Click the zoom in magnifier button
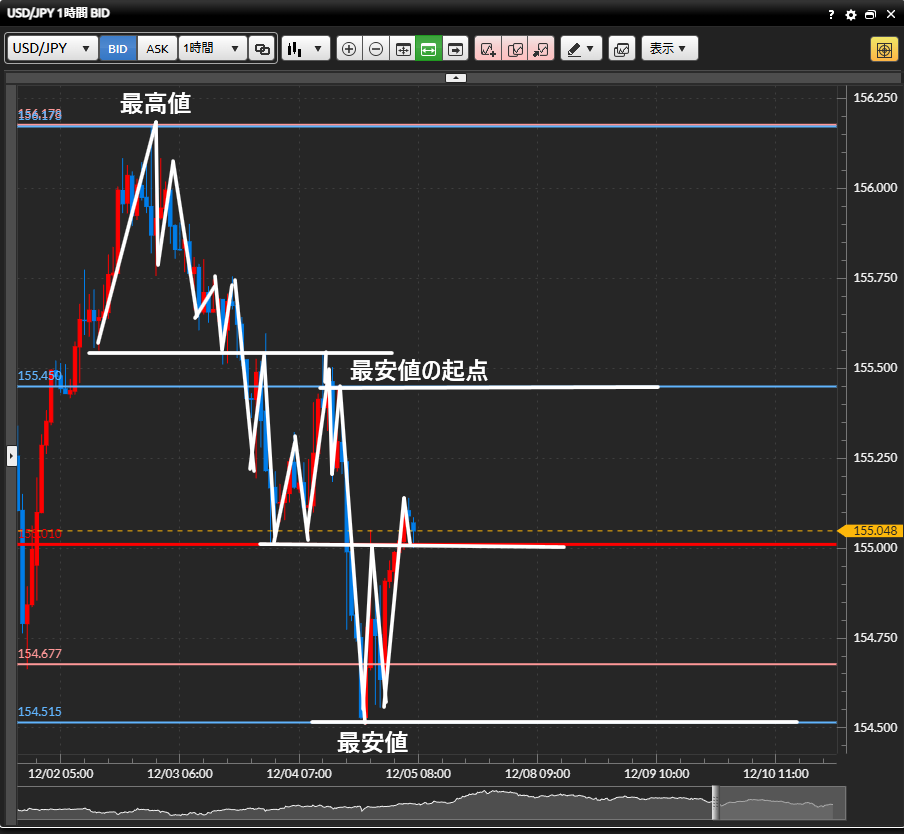Image resolution: width=904 pixels, height=834 pixels. (349, 48)
